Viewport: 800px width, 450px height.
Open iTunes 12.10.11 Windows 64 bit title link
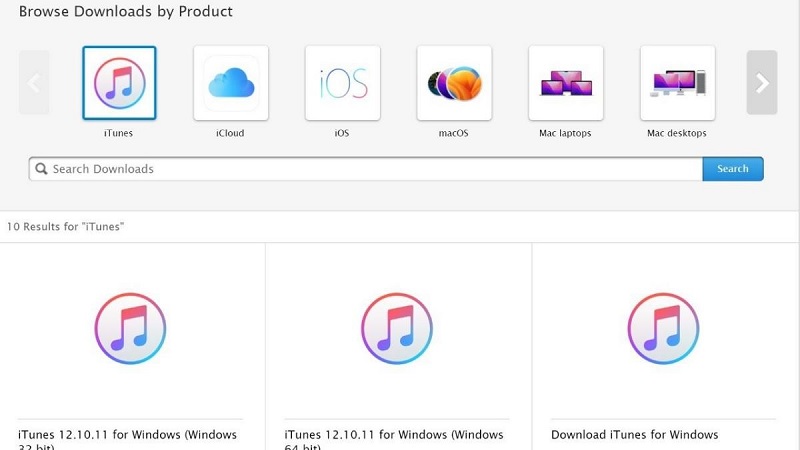coord(394,435)
